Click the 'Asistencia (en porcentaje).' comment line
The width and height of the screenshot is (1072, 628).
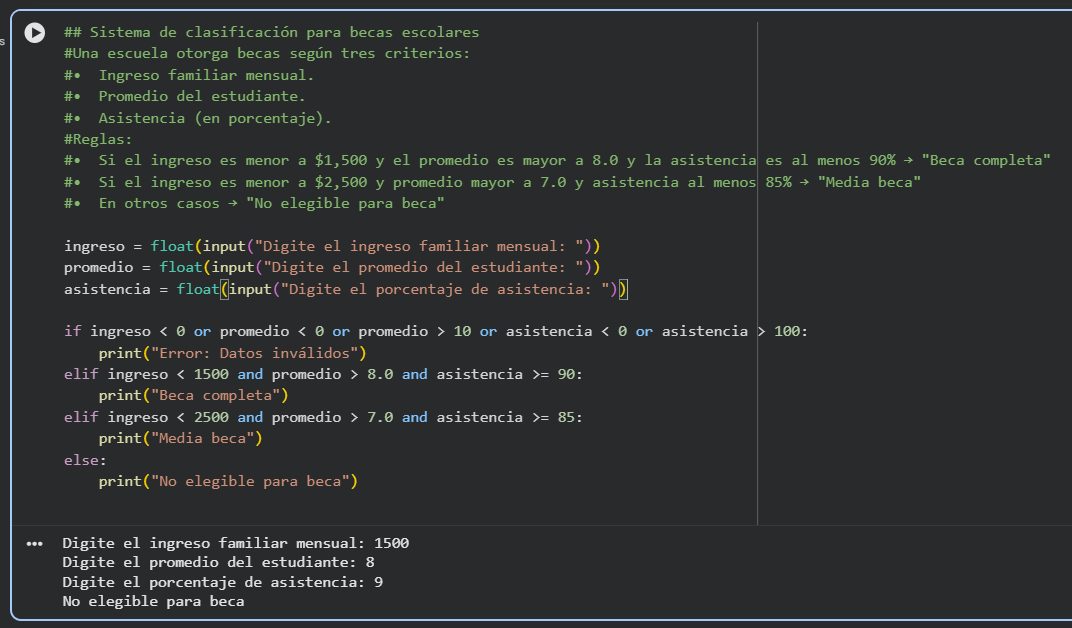(214, 118)
